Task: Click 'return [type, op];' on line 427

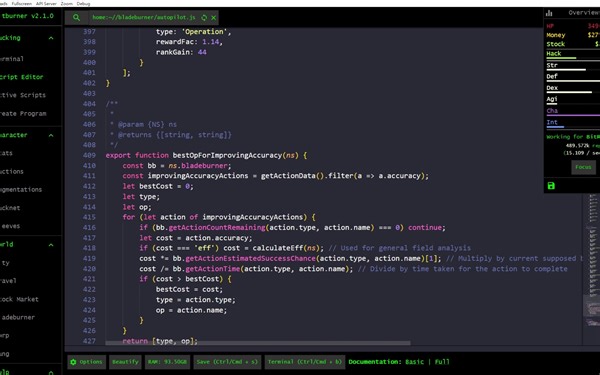Action: [160, 341]
